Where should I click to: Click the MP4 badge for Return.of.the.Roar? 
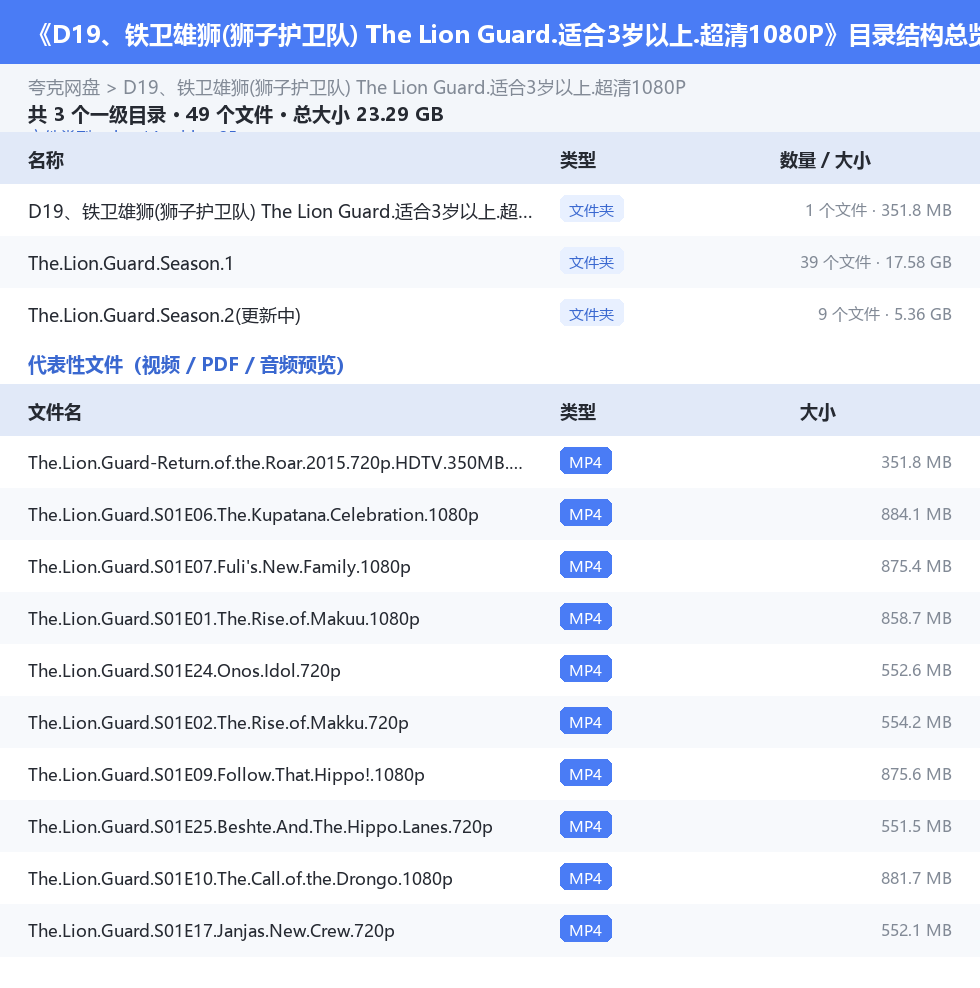click(x=585, y=461)
